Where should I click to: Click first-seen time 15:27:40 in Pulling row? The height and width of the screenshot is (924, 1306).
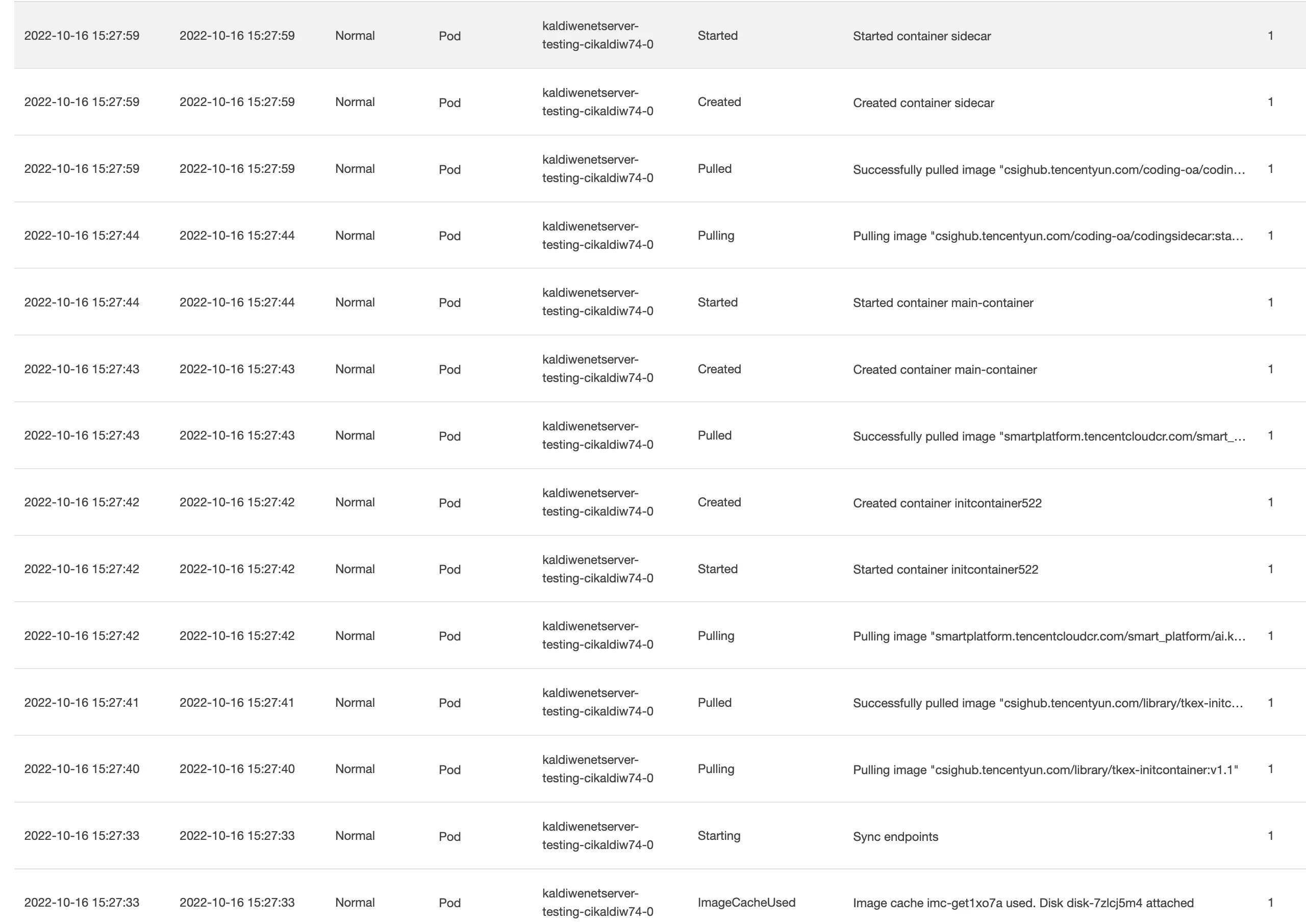(82, 768)
